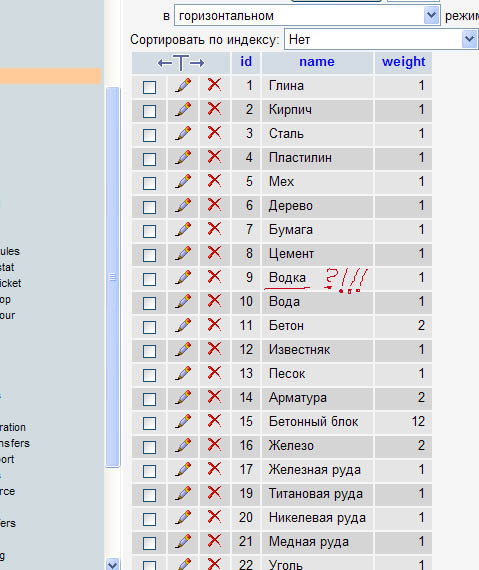Click the sidebar scrollbar thumb

pyautogui.click(x=113, y=277)
